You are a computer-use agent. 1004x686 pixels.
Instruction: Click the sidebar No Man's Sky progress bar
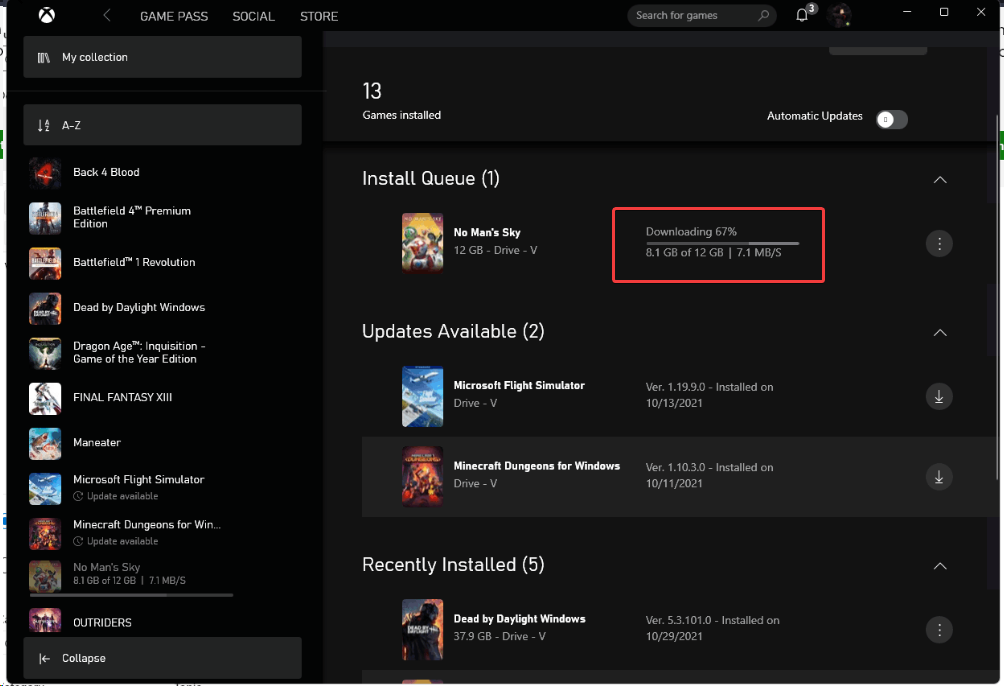point(131,595)
